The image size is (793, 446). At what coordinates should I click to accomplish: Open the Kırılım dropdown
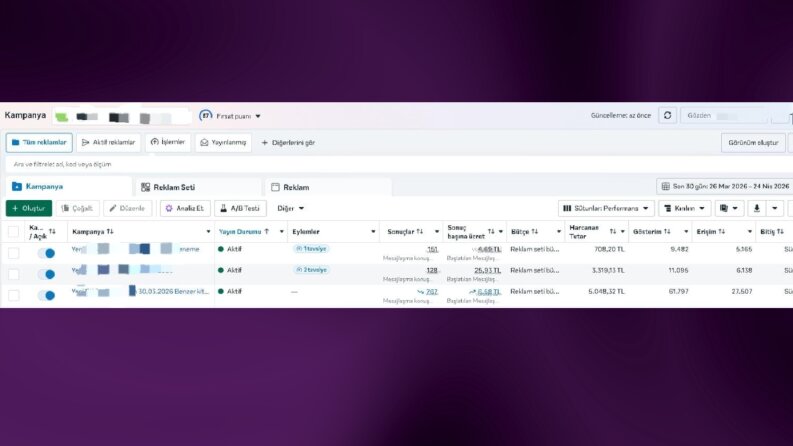[x=684, y=208]
